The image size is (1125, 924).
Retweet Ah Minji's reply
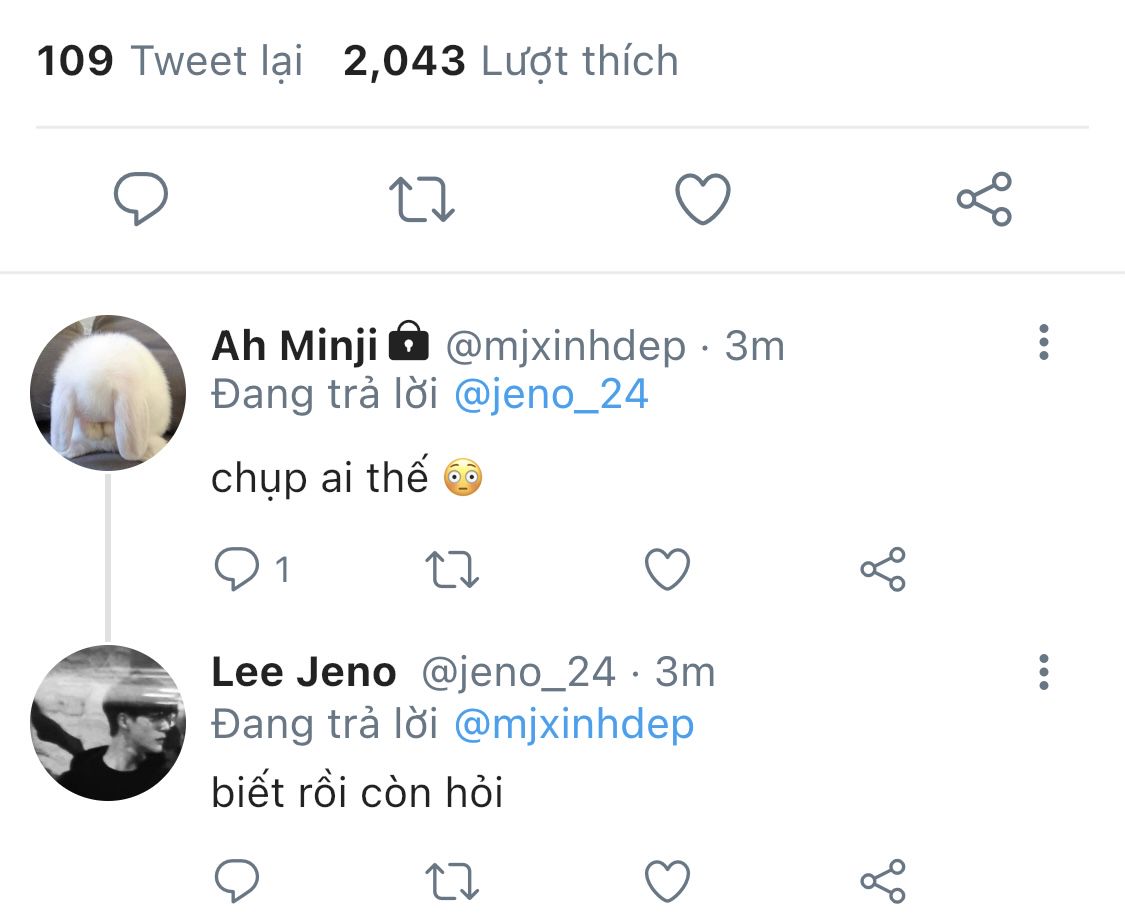tap(453, 570)
